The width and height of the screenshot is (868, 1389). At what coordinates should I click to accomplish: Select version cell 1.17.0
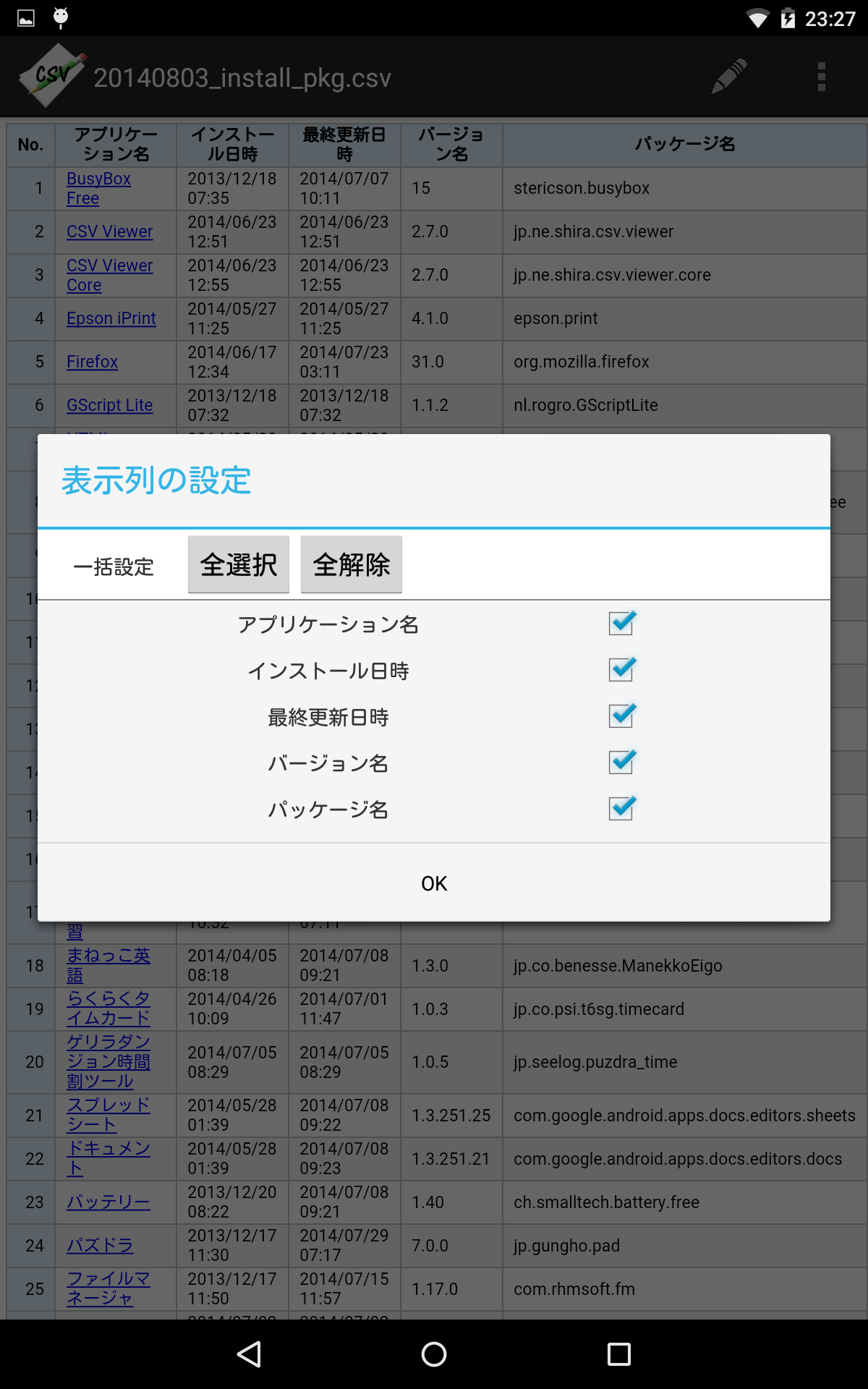coord(451,1289)
